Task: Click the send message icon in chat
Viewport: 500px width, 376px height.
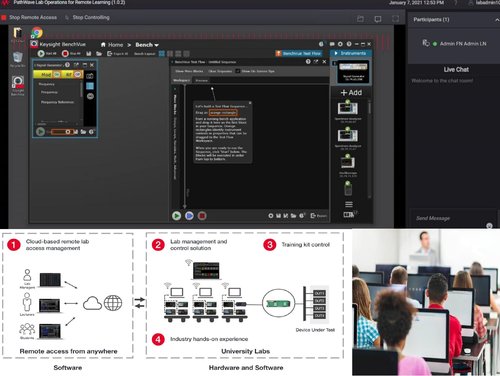Action: click(x=489, y=226)
